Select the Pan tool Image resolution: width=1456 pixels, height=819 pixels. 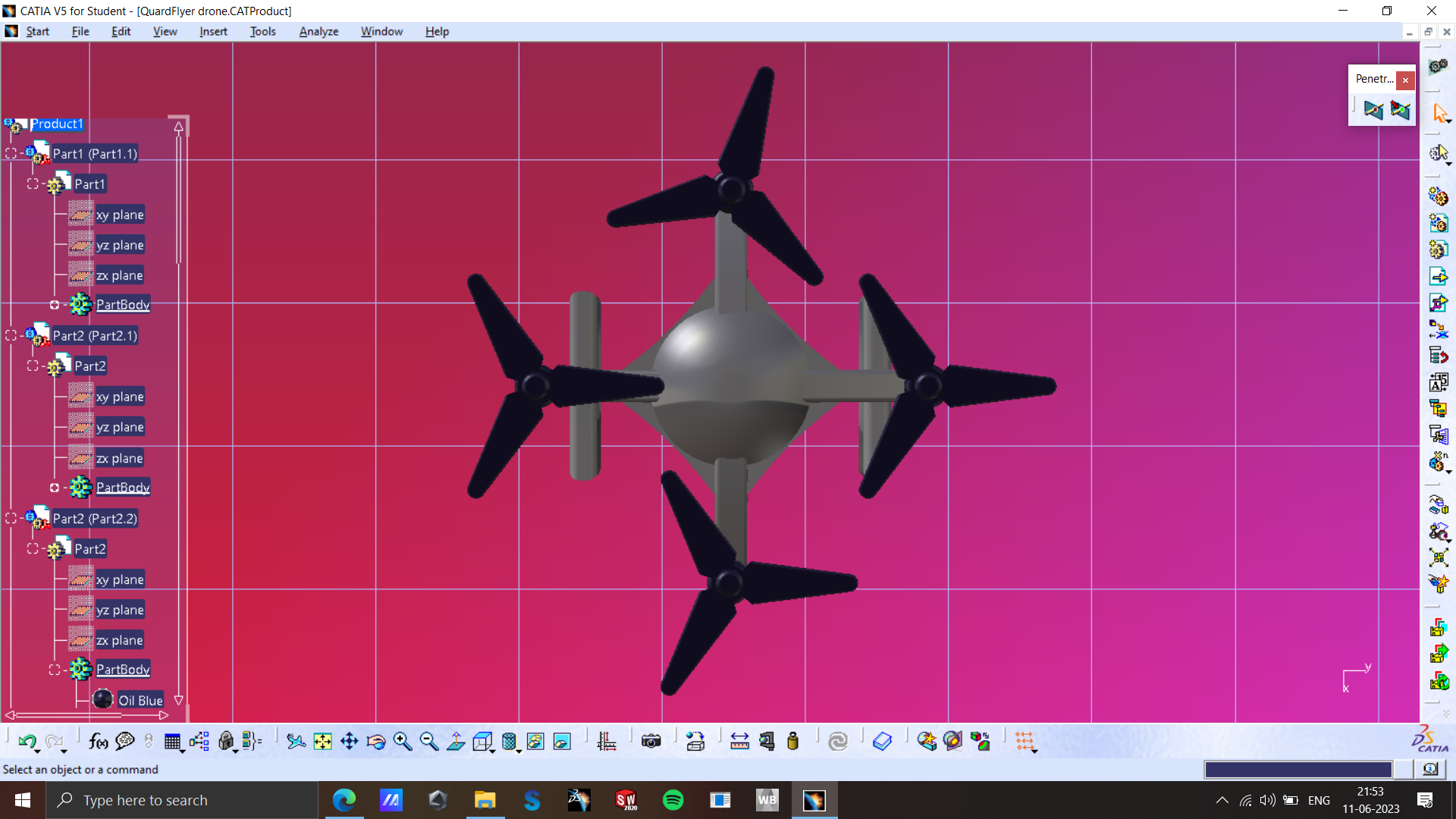point(349,741)
